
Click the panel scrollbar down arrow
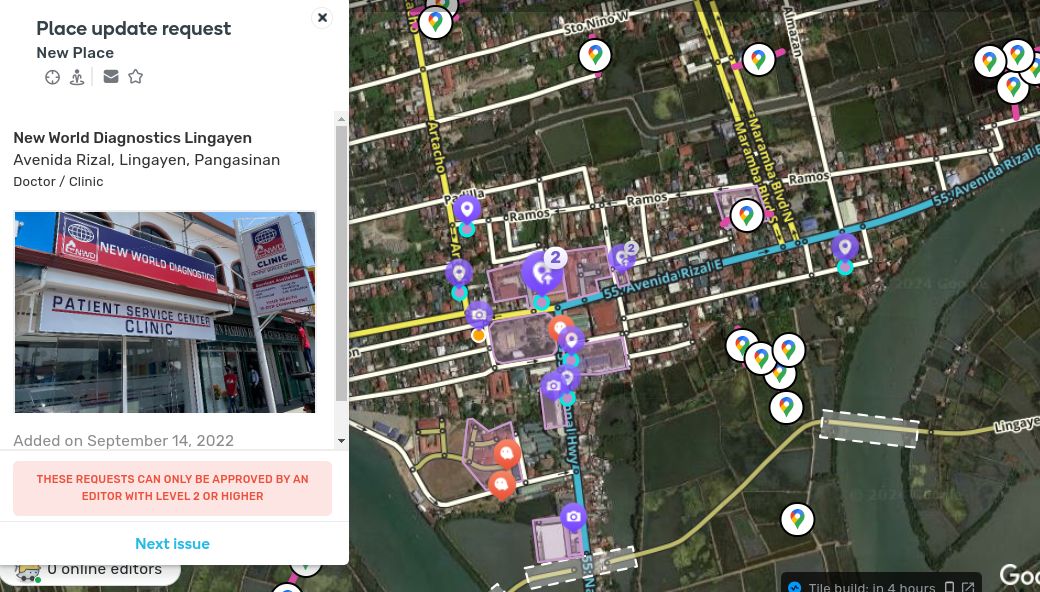coord(341,441)
